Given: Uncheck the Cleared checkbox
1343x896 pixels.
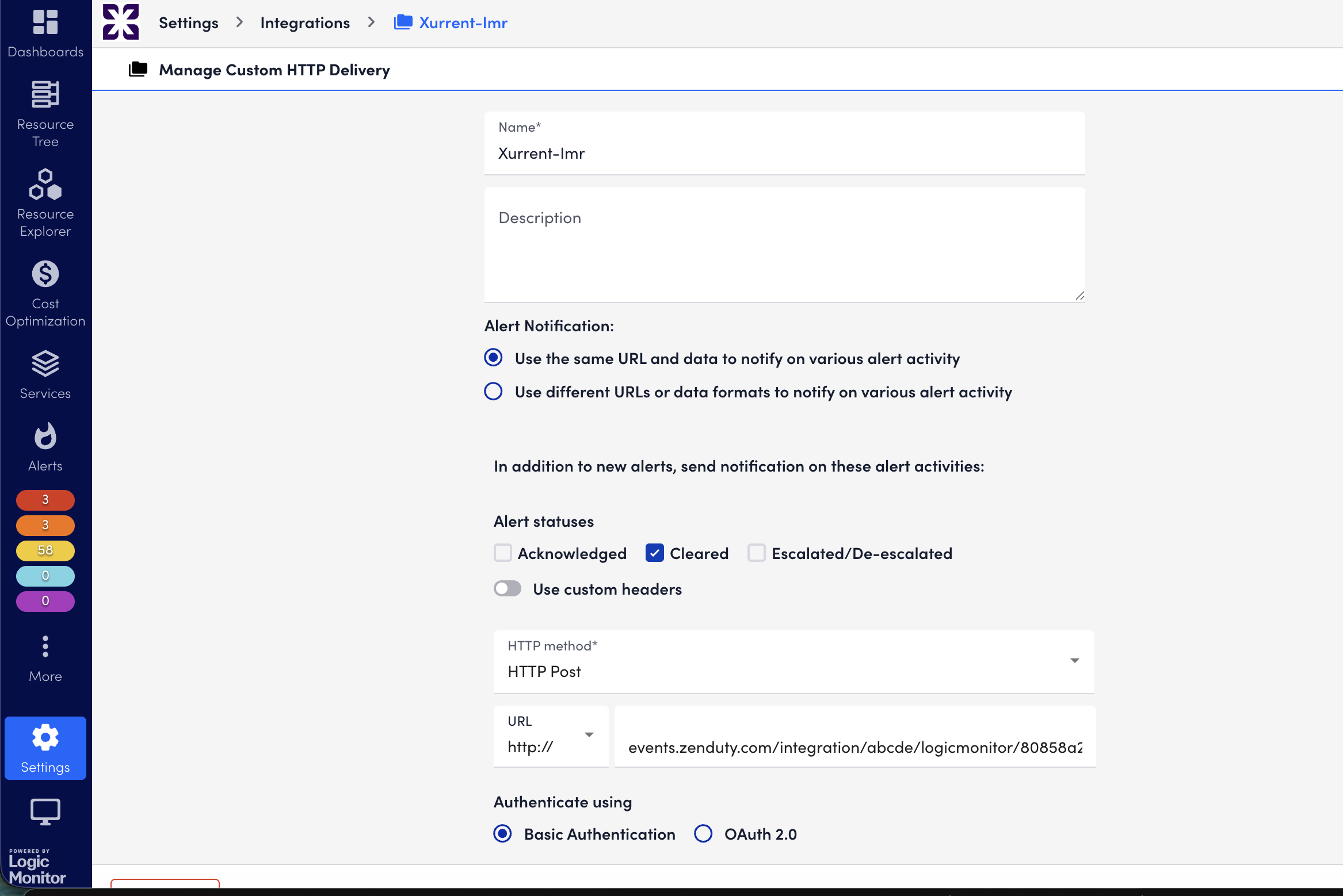Looking at the screenshot, I should (655, 553).
